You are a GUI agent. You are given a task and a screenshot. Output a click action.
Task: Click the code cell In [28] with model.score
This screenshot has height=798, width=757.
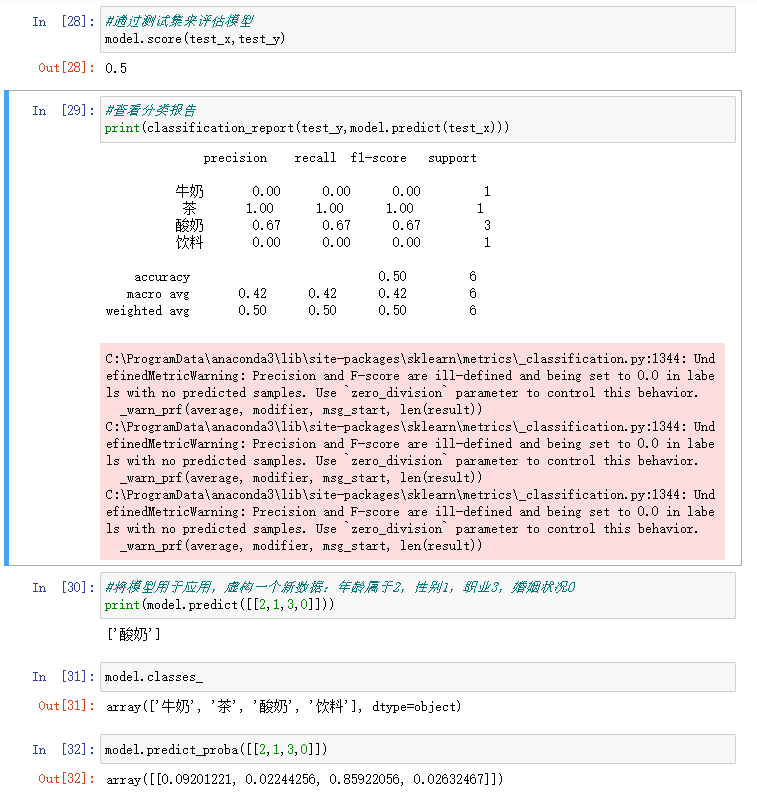point(417,30)
